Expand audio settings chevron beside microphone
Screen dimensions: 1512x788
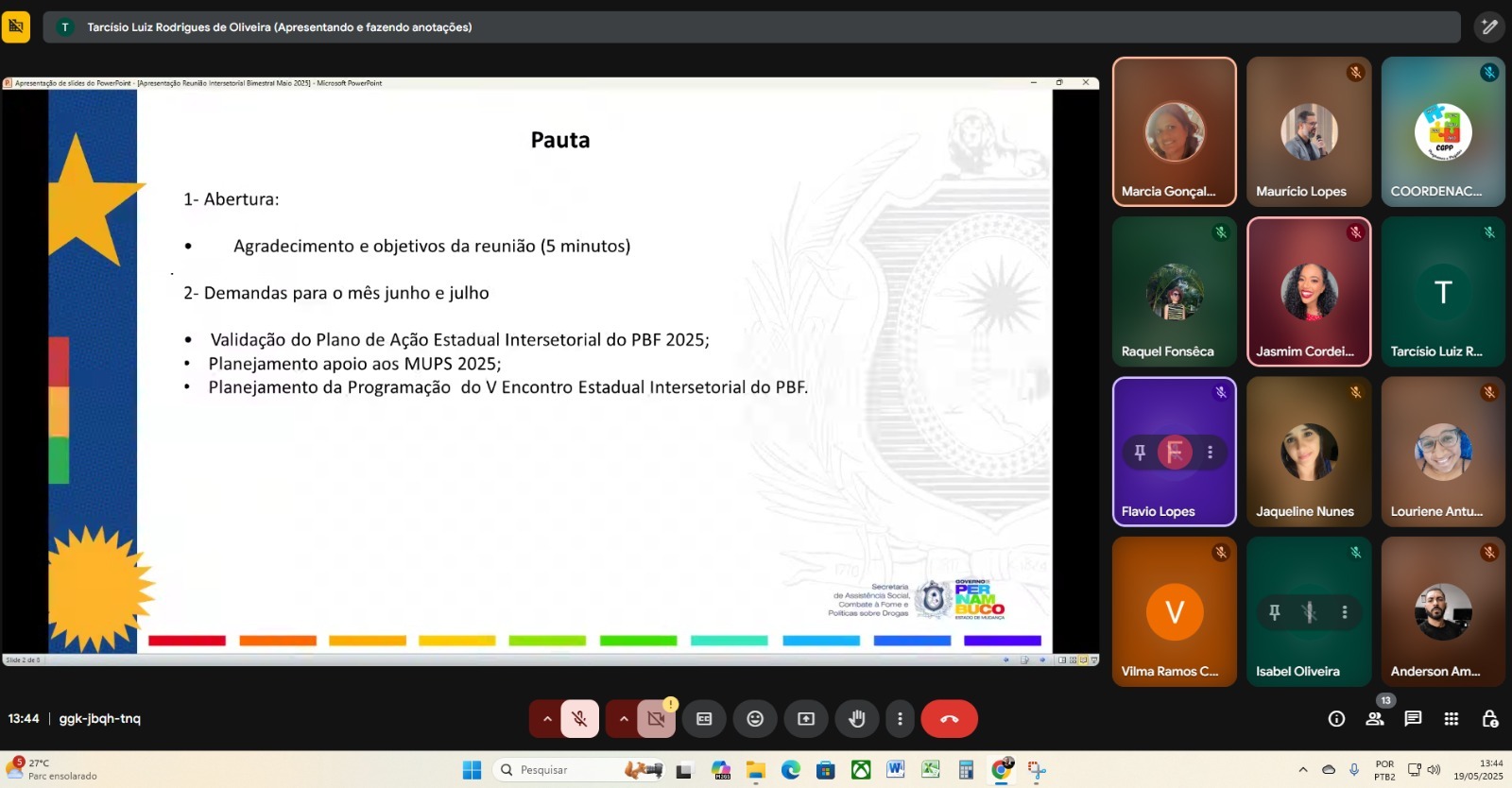coord(546,719)
